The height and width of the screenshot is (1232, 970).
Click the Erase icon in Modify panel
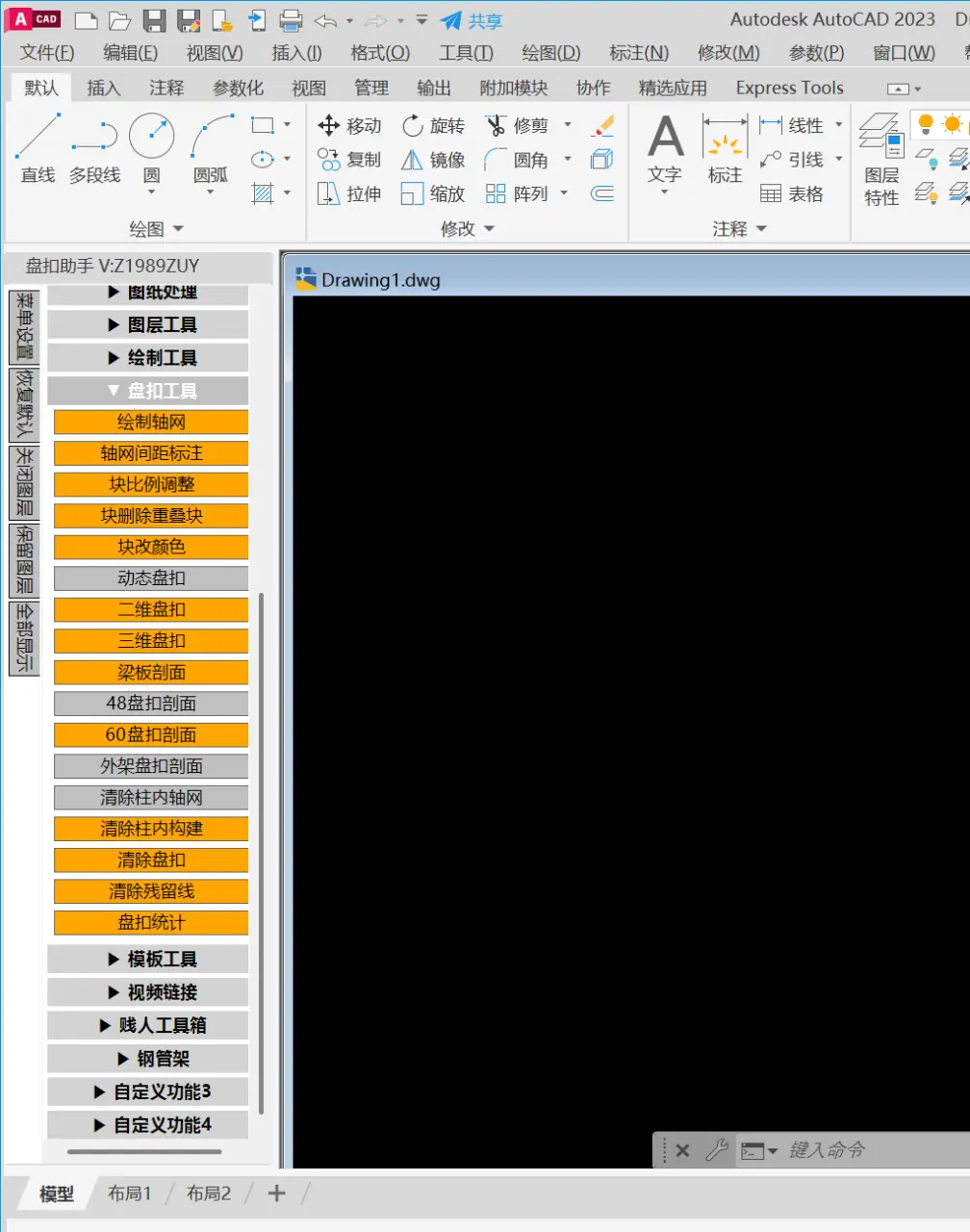tap(603, 125)
